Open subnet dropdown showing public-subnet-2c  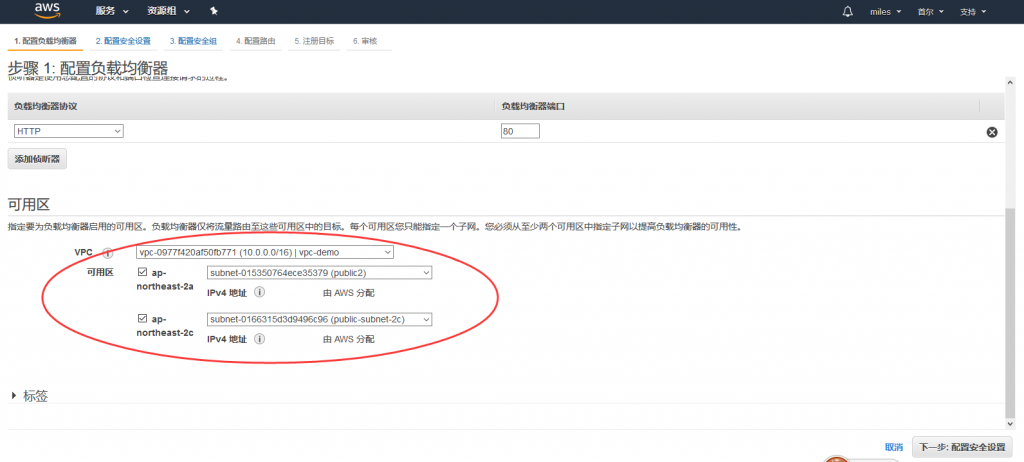click(x=319, y=319)
